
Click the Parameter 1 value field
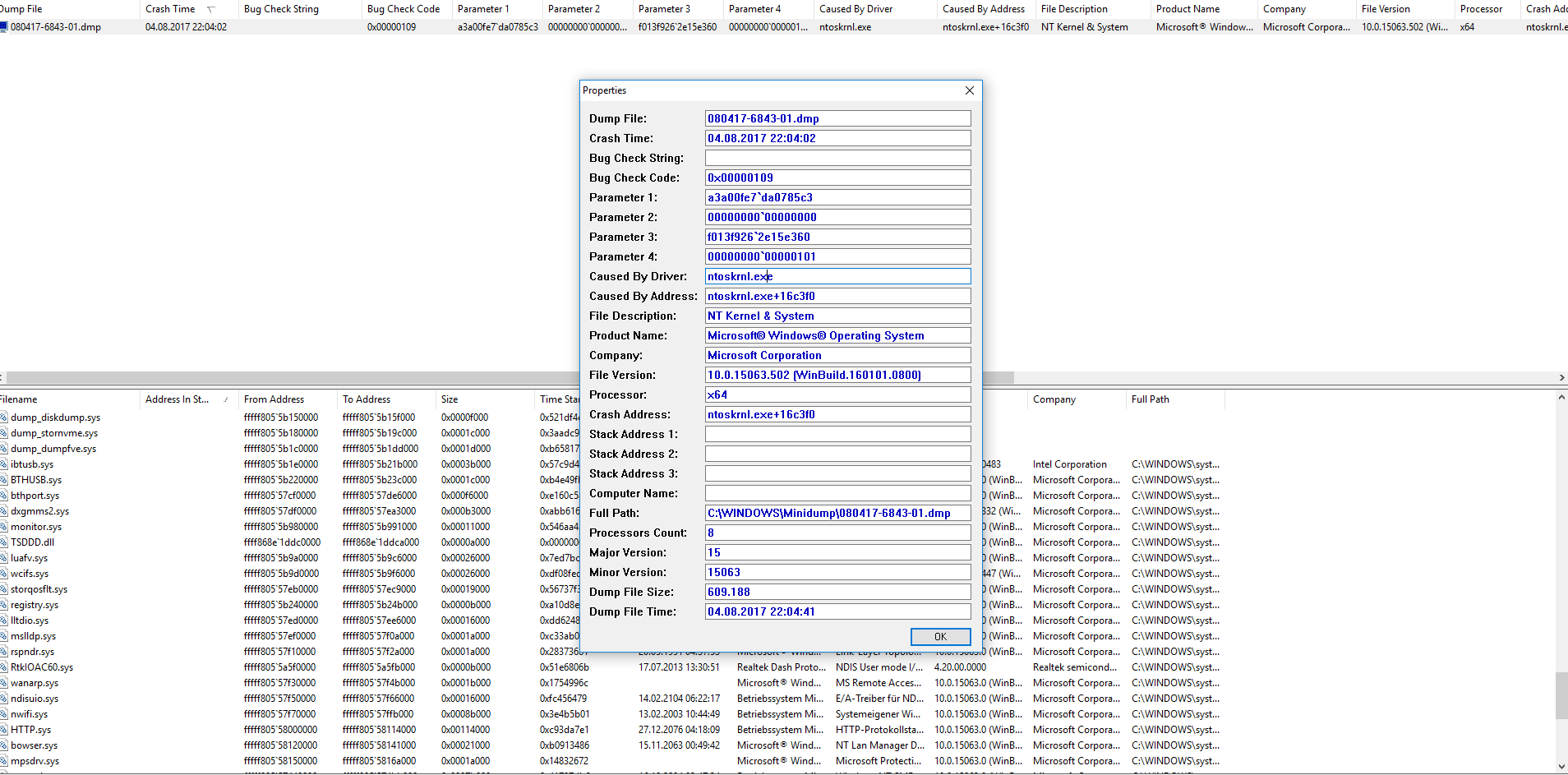[x=837, y=197]
